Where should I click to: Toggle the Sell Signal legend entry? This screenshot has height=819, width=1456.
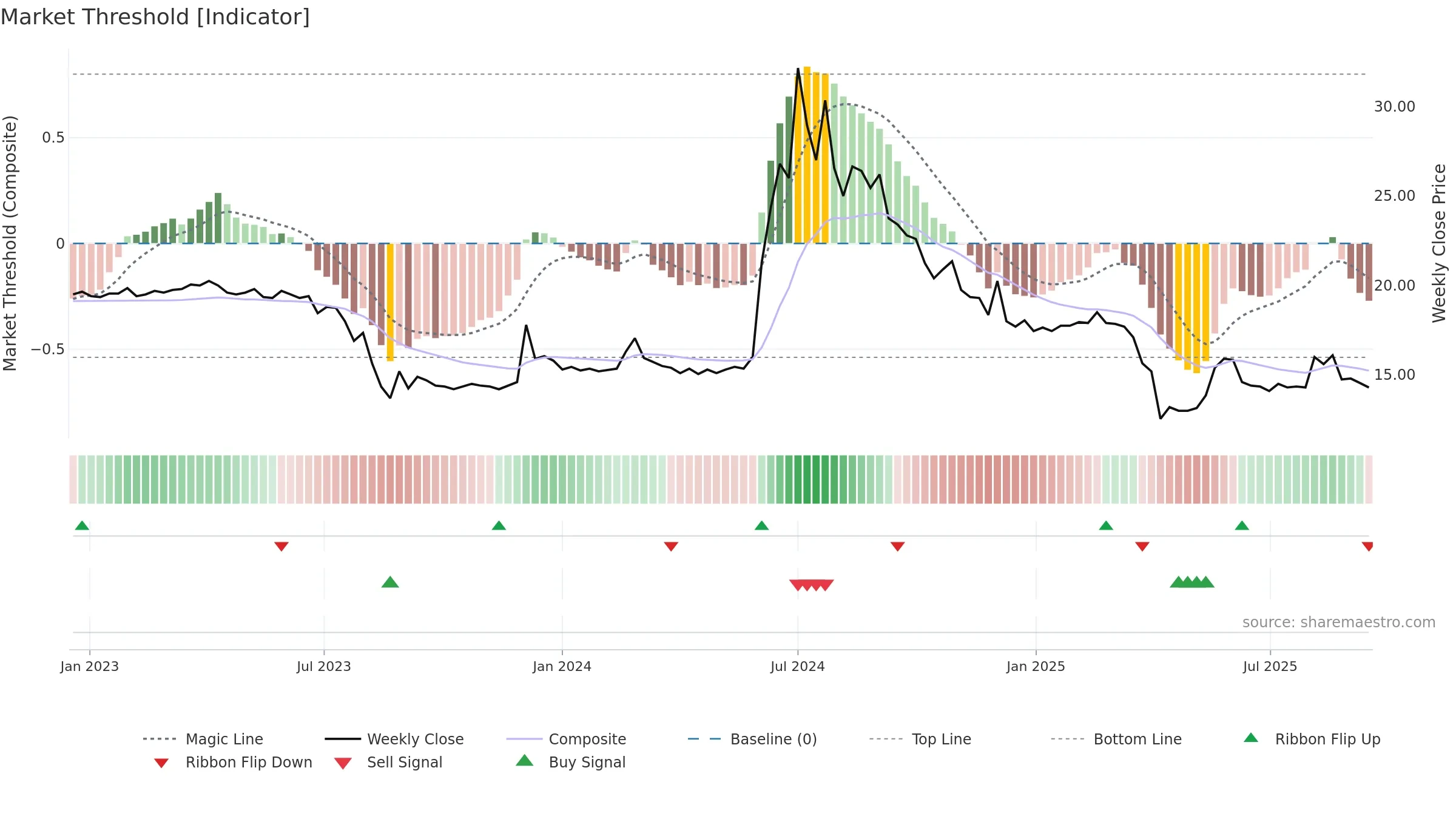tap(388, 762)
